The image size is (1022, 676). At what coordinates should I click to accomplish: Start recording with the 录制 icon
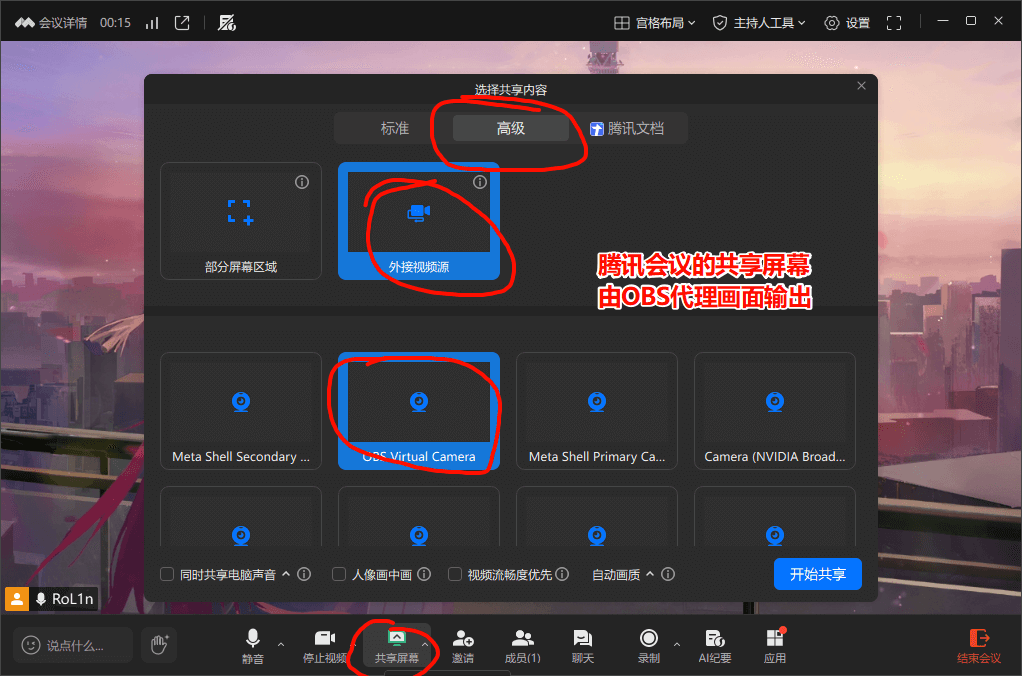coord(649,646)
